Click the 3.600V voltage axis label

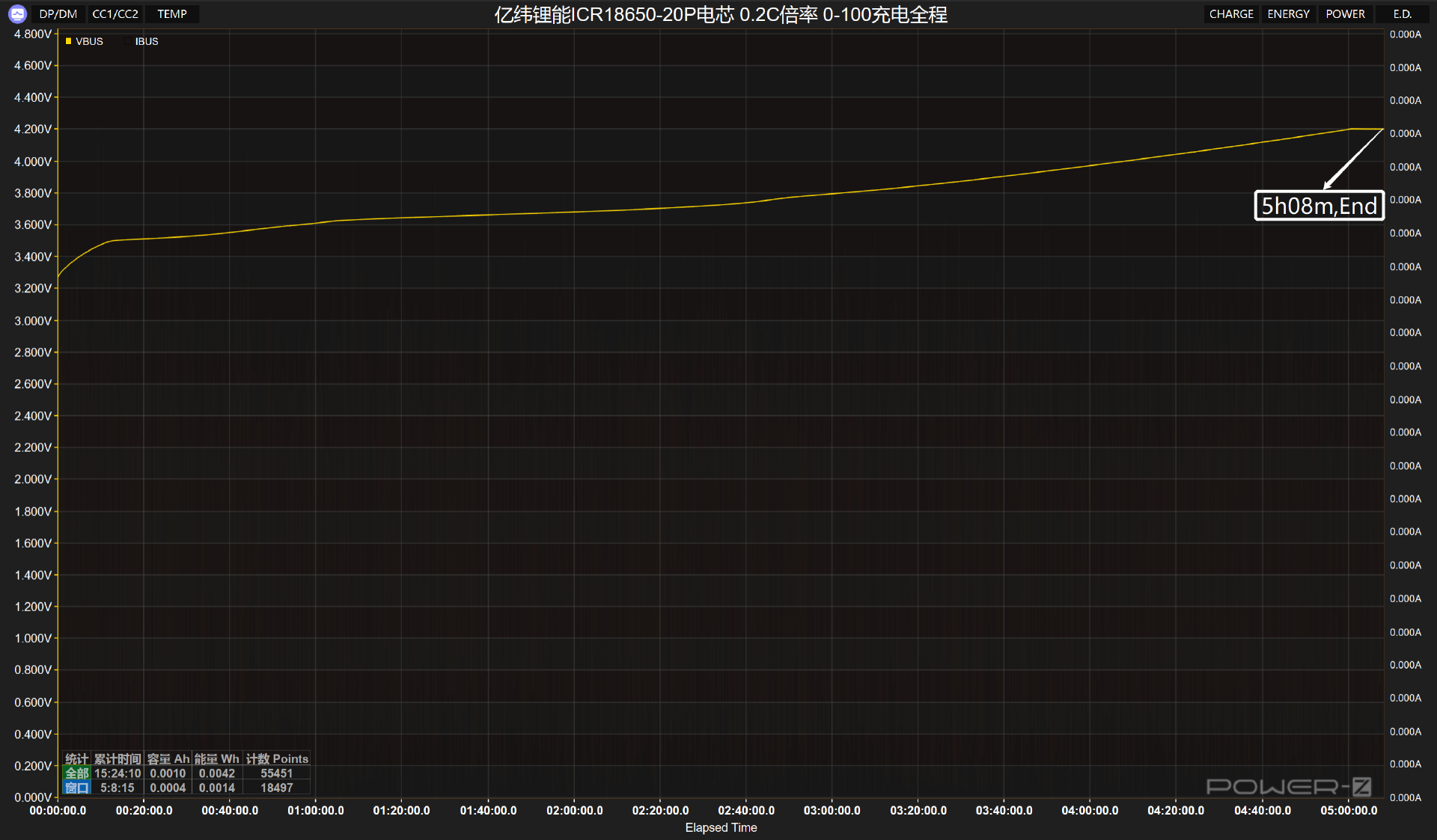[33, 224]
